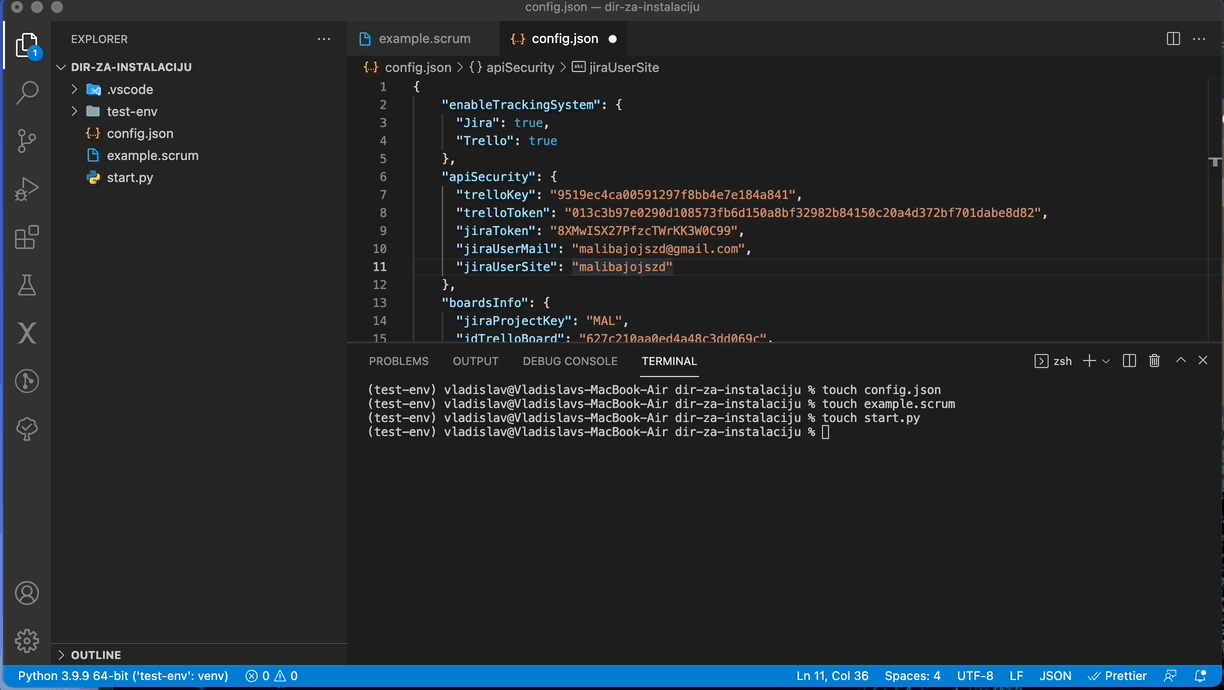
Task: Open the Git graph circle icon view
Action: [x=27, y=381]
